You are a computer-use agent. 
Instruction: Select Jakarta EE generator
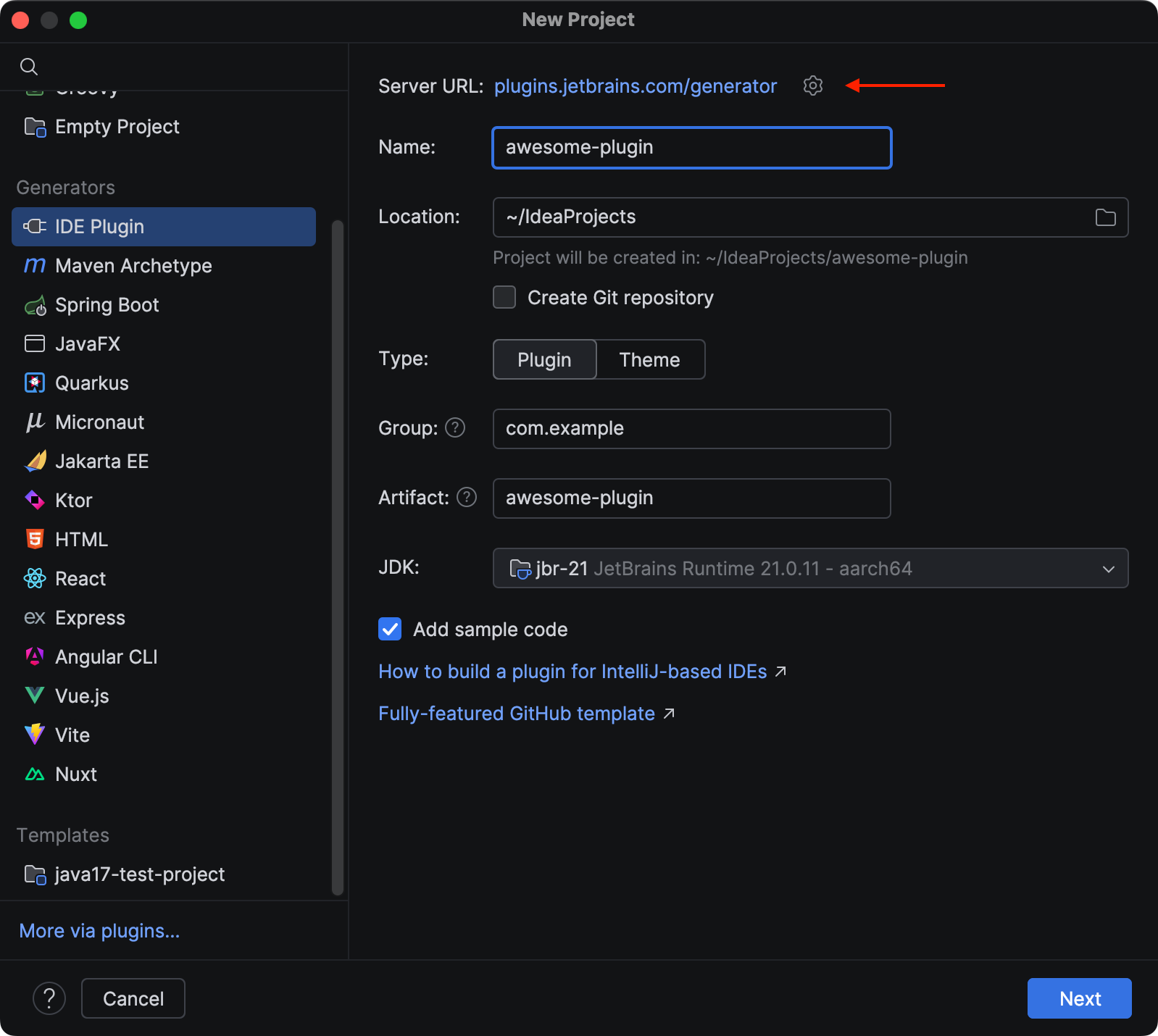pos(164,461)
